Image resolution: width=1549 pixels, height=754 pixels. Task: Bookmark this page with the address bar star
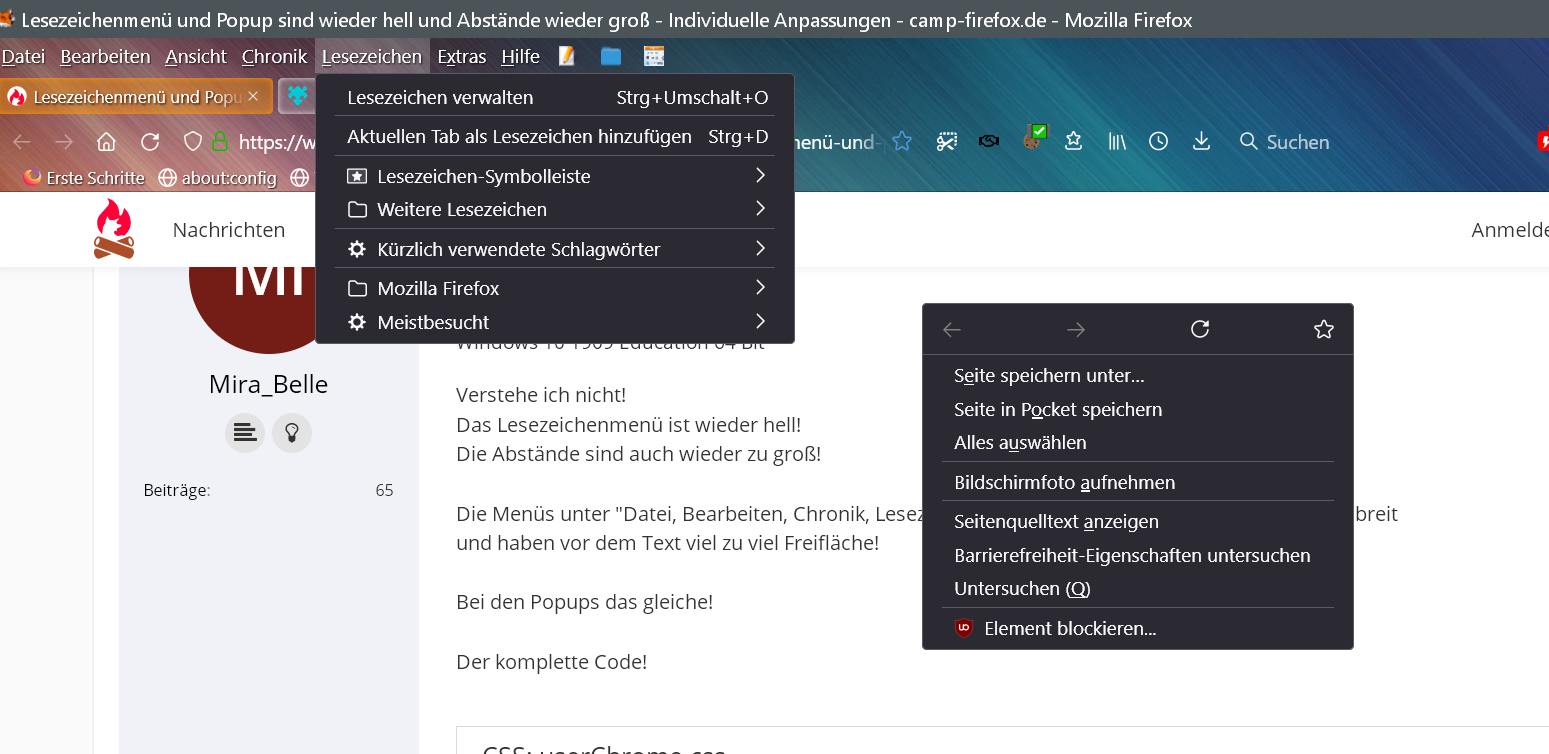(902, 142)
